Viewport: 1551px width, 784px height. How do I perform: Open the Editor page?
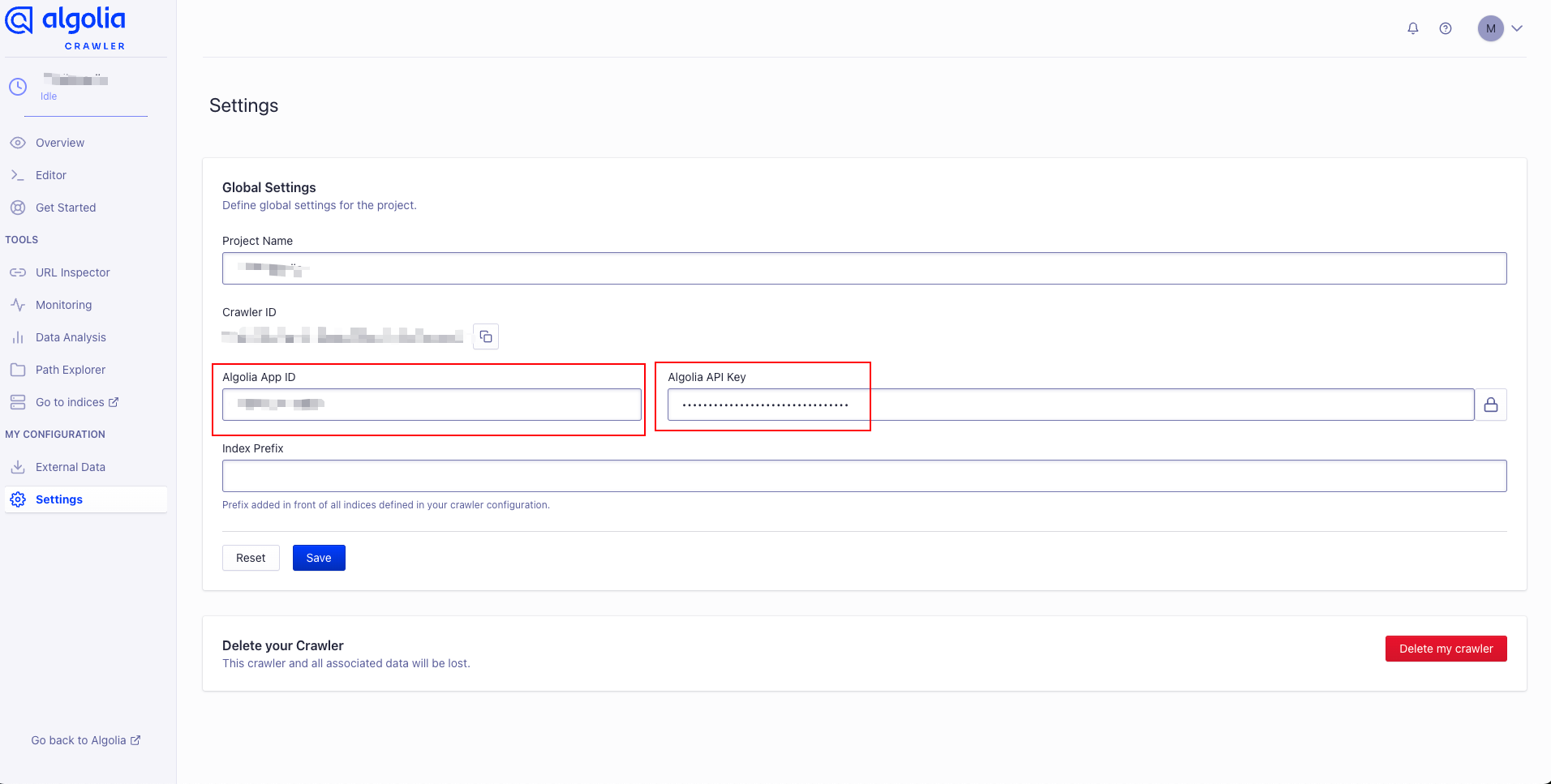85,175
